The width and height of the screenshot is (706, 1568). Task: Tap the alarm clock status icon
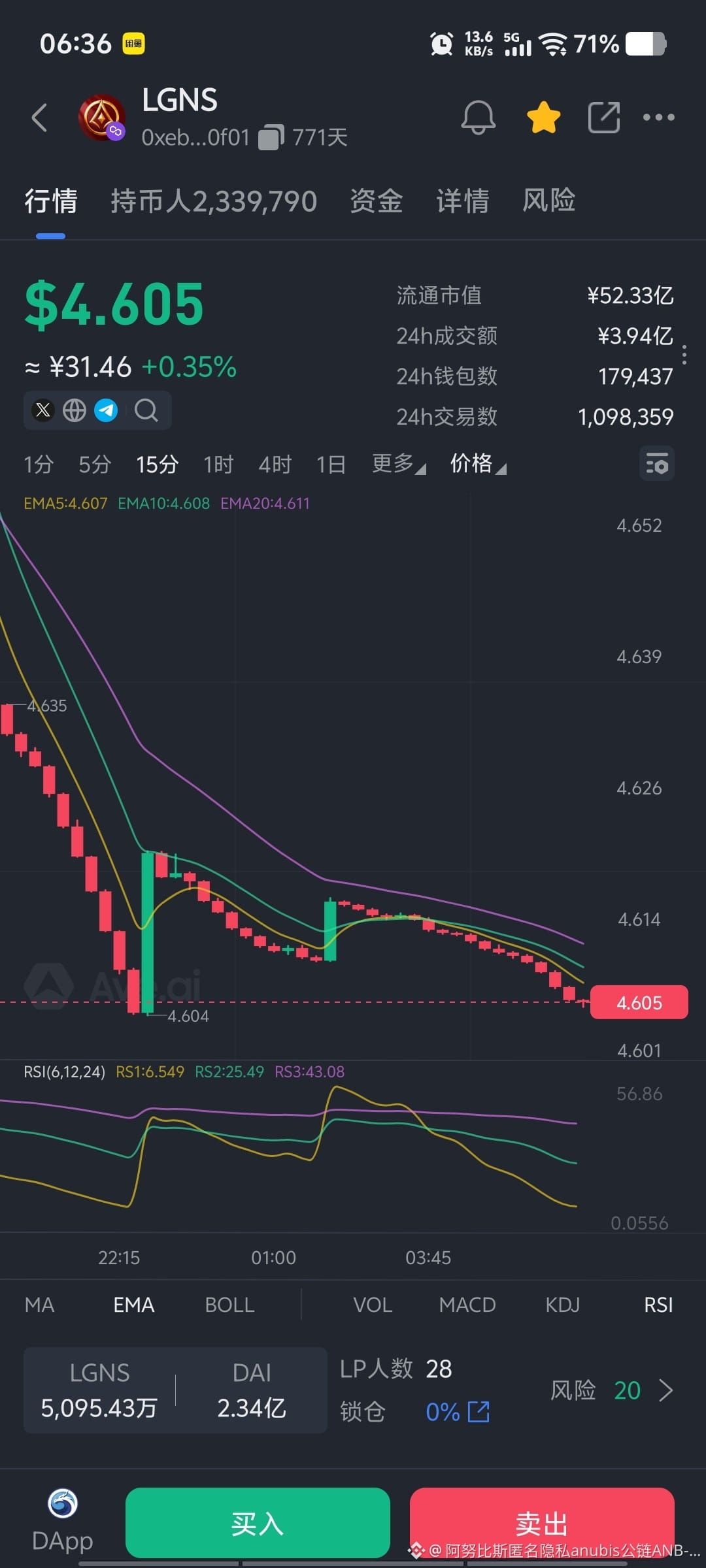pyautogui.click(x=442, y=44)
